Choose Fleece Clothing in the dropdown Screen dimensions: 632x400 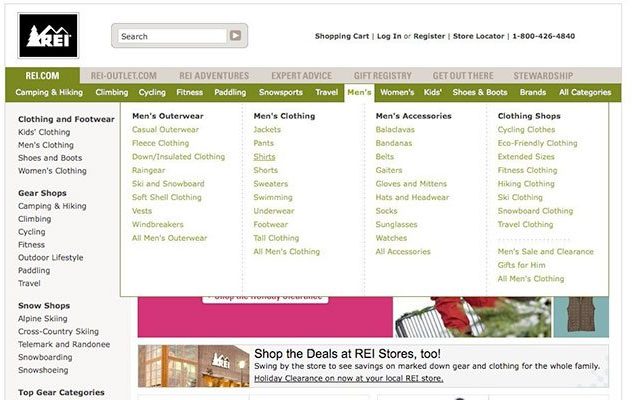[x=160, y=143]
